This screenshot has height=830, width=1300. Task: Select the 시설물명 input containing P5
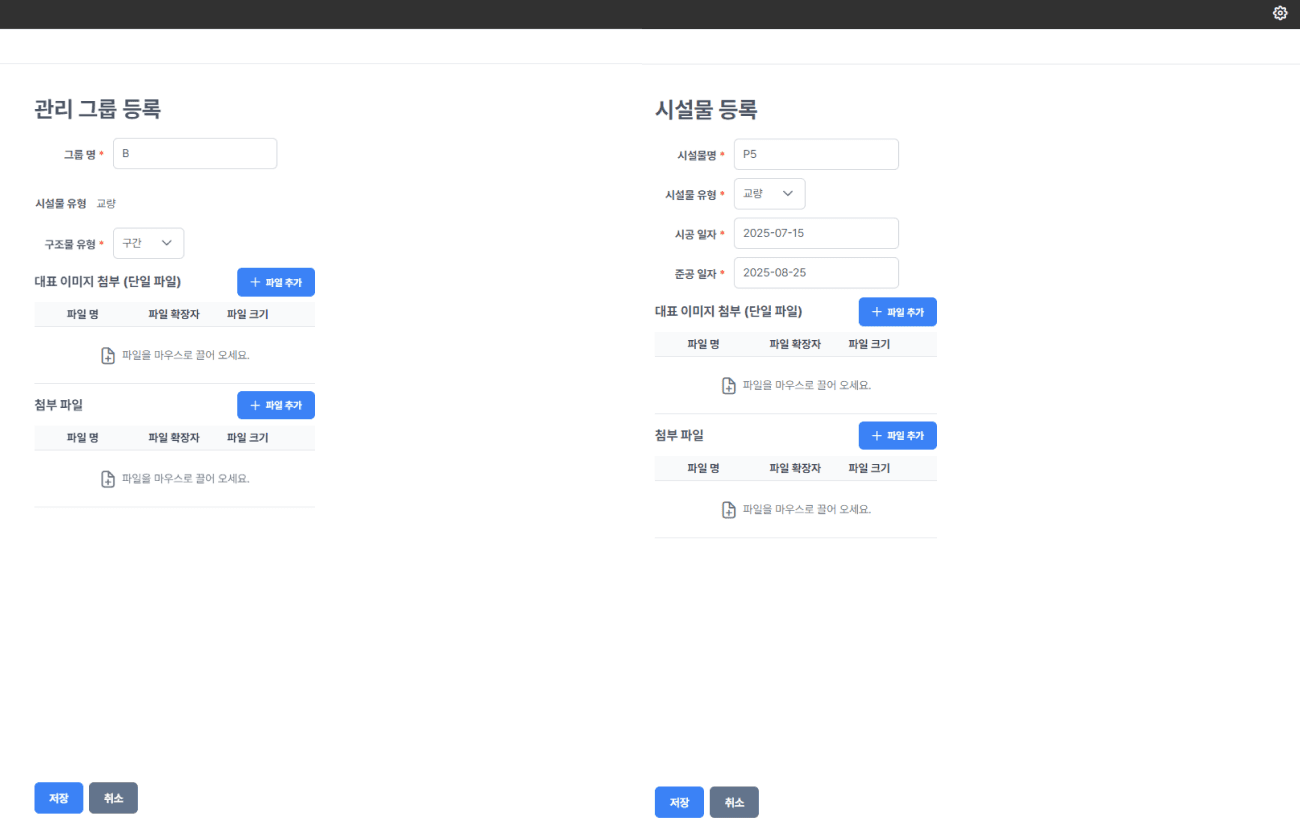(816, 153)
